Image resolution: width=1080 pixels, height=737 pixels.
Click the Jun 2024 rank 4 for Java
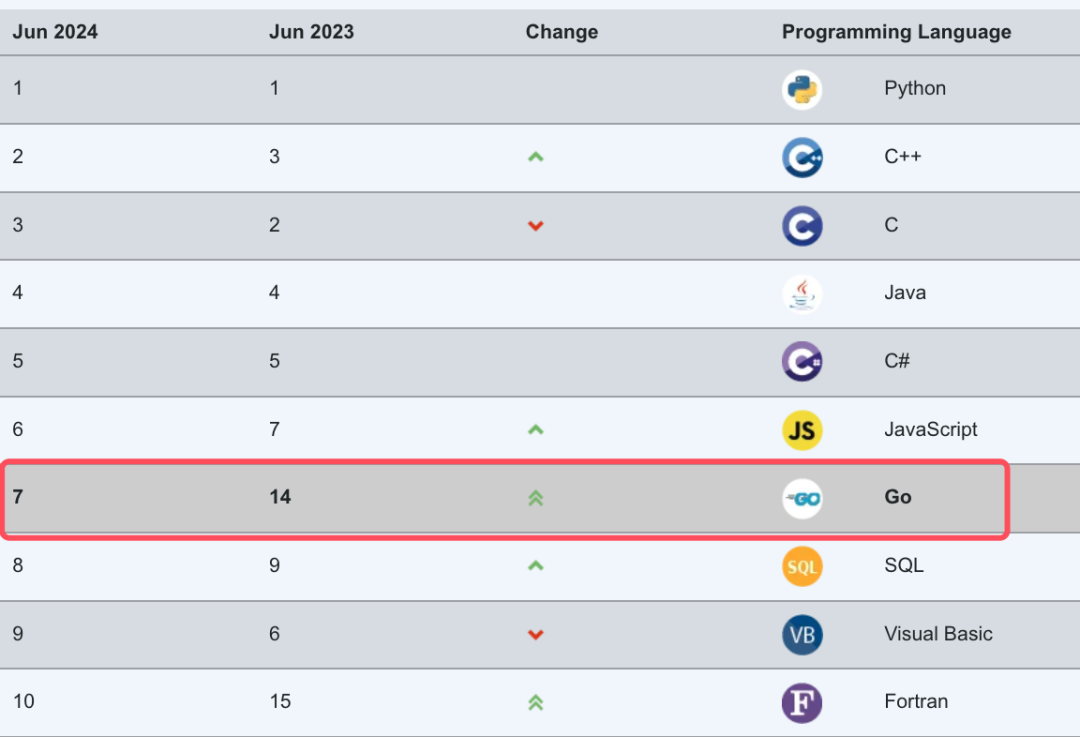pyautogui.click(x=18, y=293)
